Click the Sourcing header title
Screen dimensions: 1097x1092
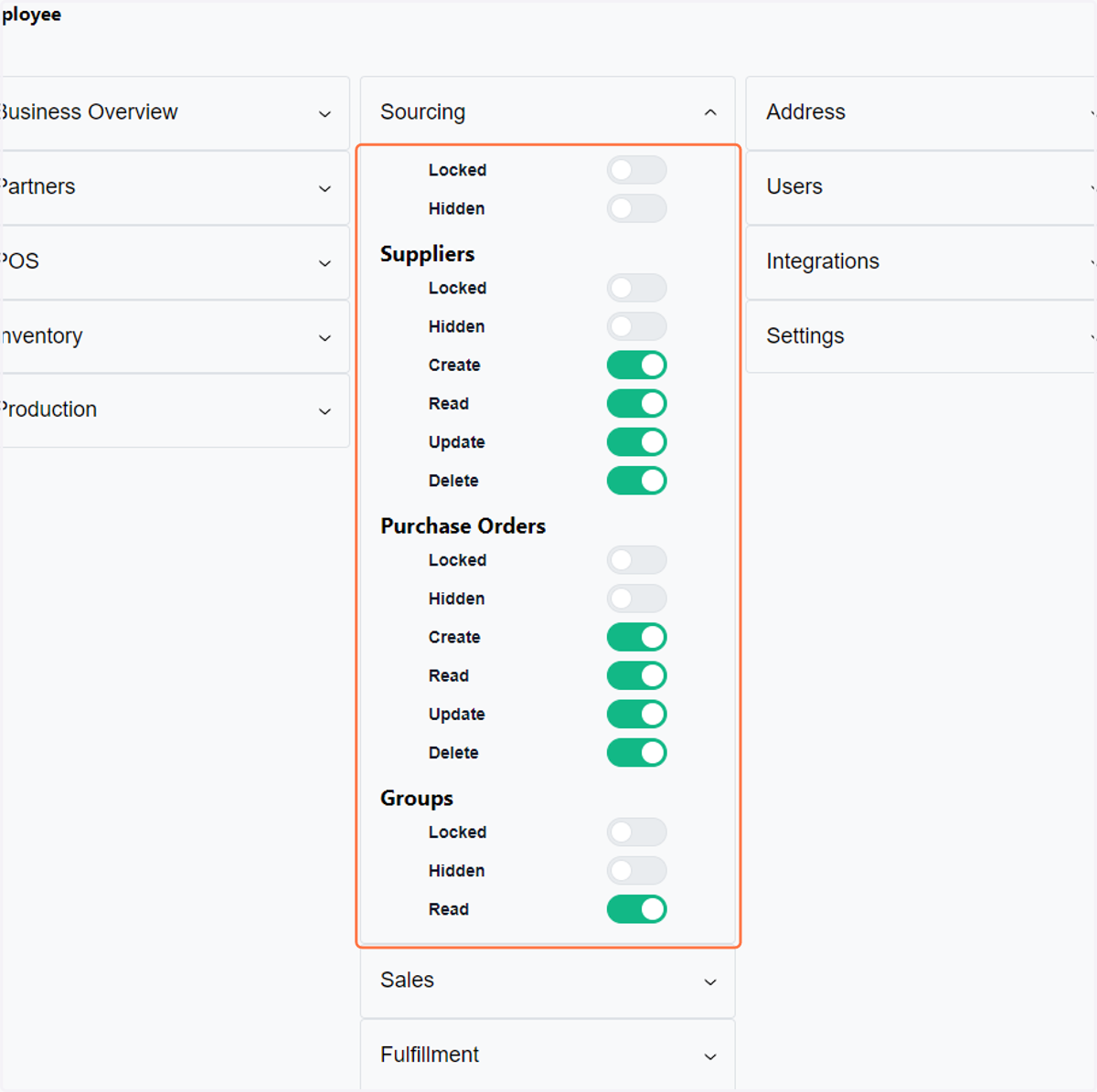[x=422, y=111]
